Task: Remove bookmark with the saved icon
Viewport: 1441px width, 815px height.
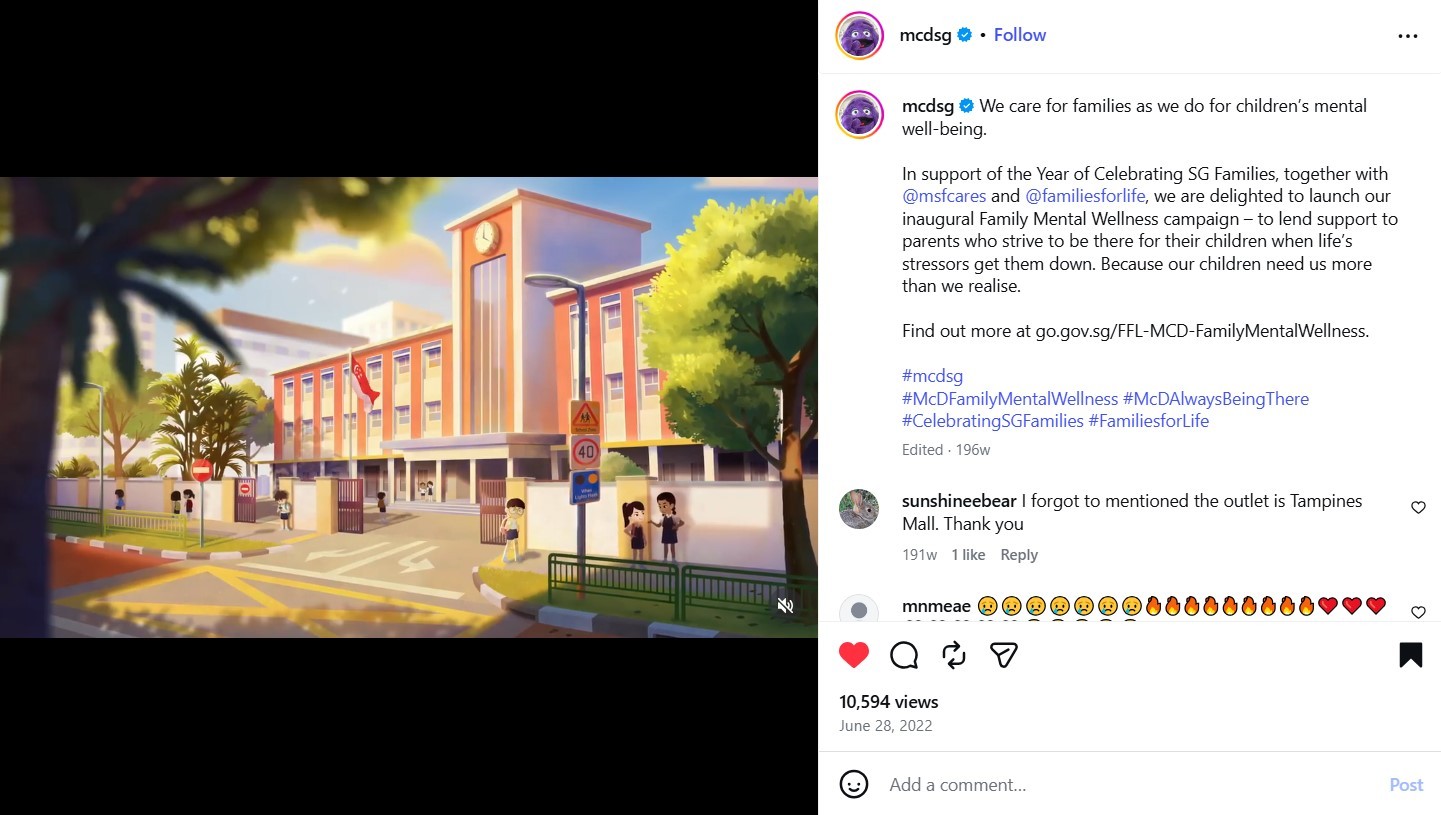Action: 1411,655
